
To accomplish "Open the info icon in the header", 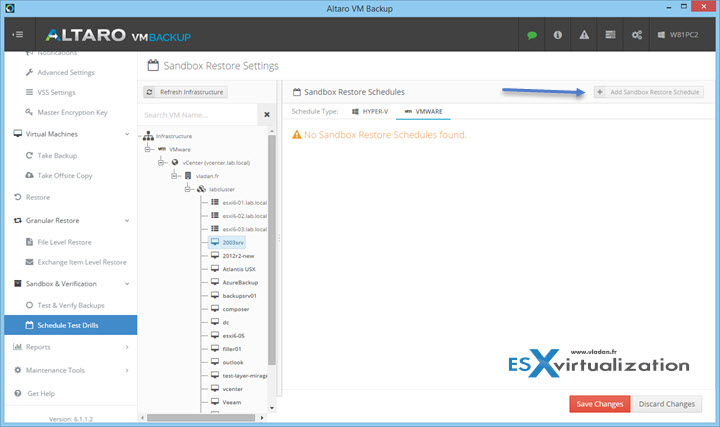I will [x=557, y=35].
